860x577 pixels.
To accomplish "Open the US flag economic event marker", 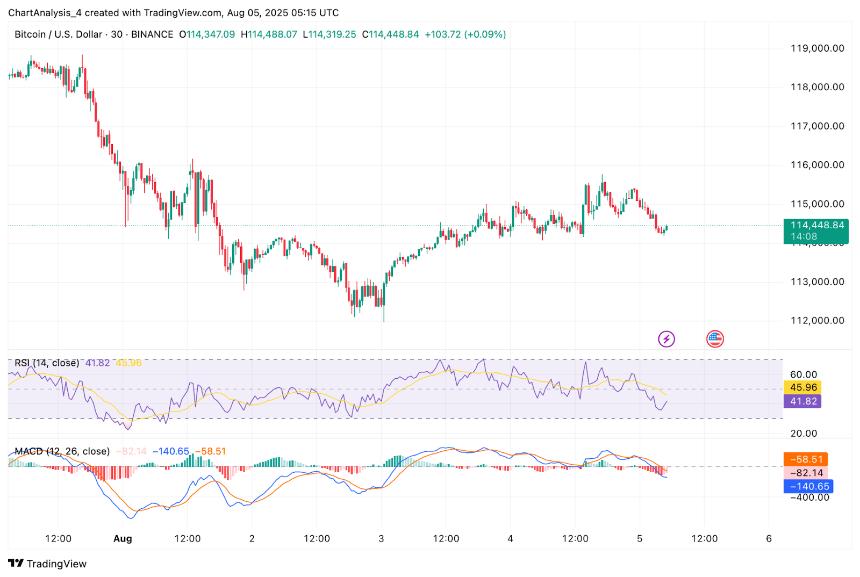I will tap(714, 338).
